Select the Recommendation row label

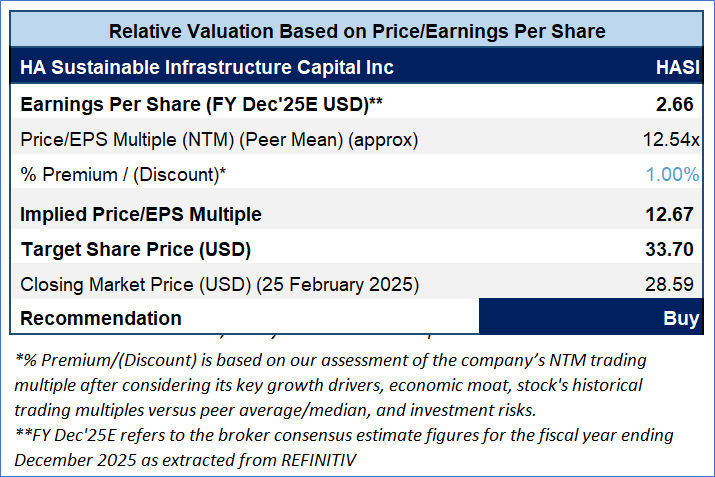point(101,318)
